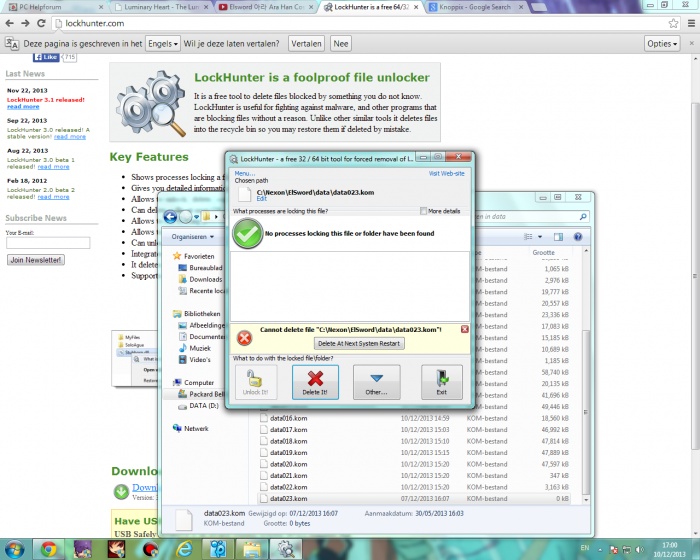This screenshot has height=560, width=700.
Task: Sort by Grootte column header
Action: point(543,253)
